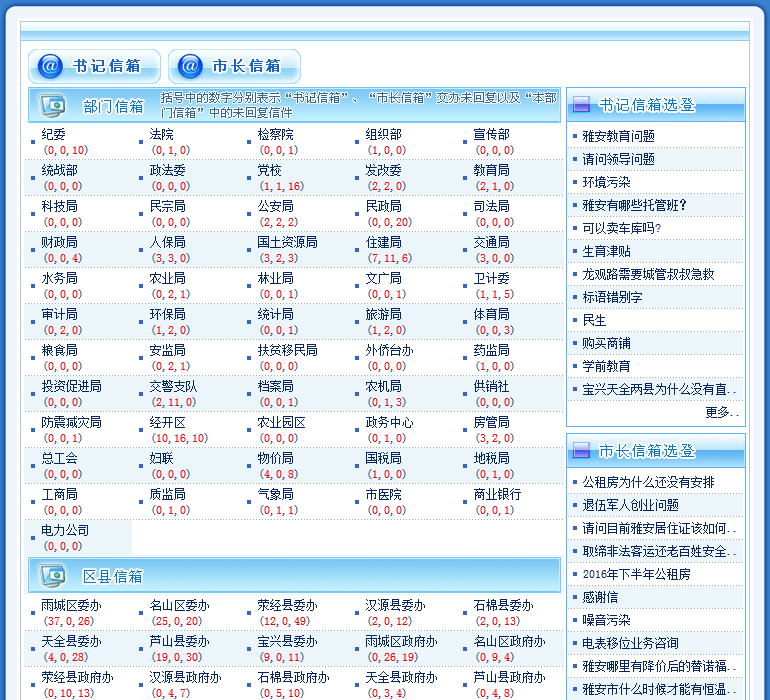Expand more items via 更多.. link
Screen dimensions: 770x700
tap(721, 412)
